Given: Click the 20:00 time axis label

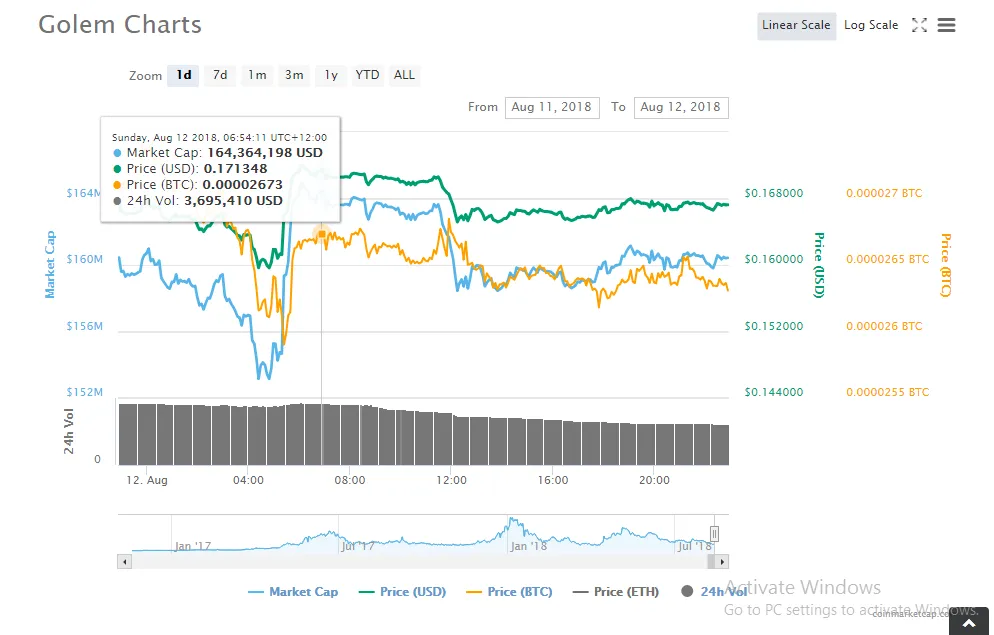Looking at the screenshot, I should (654, 480).
